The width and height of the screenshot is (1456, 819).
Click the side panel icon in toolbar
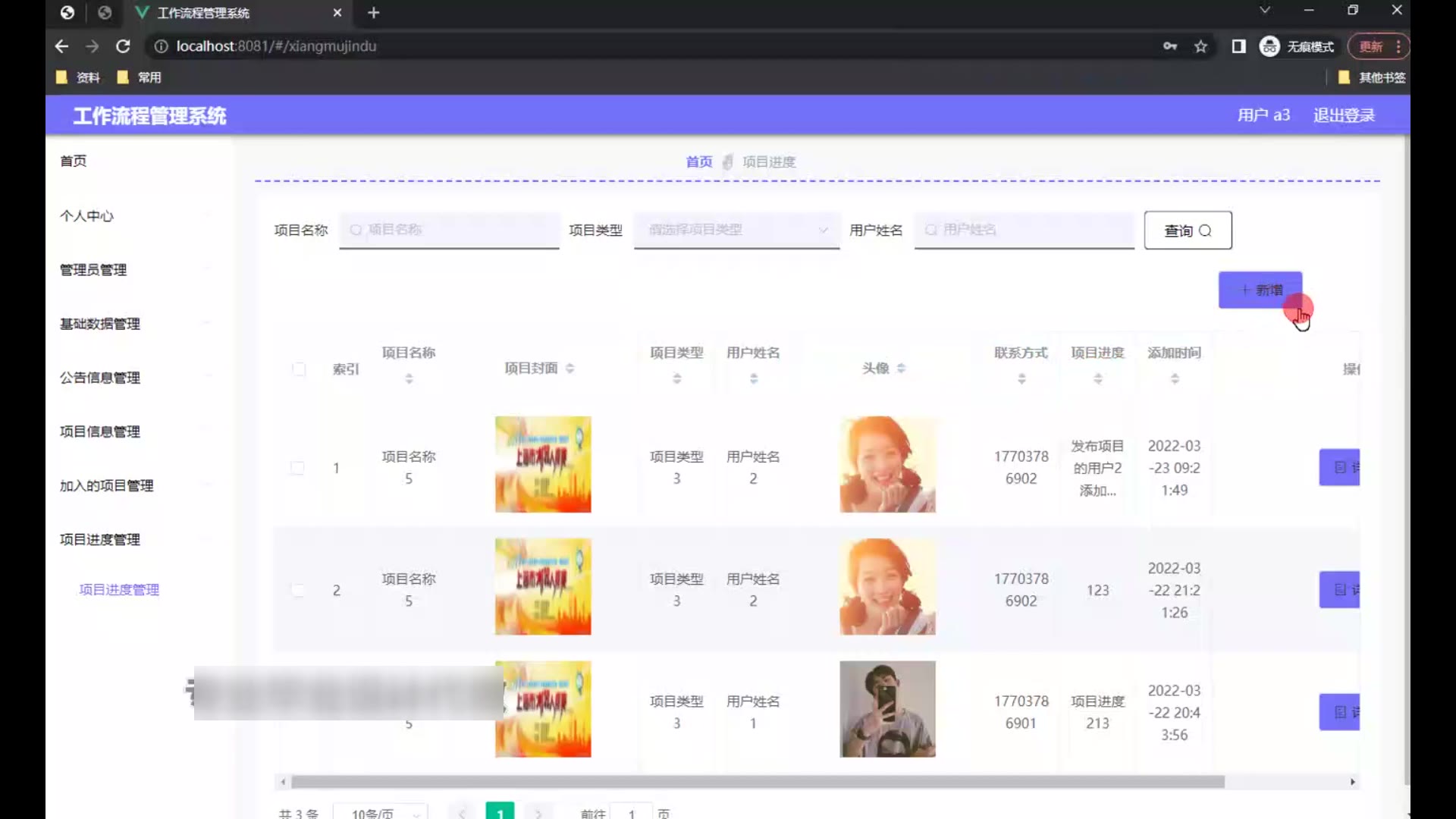coord(1238,46)
